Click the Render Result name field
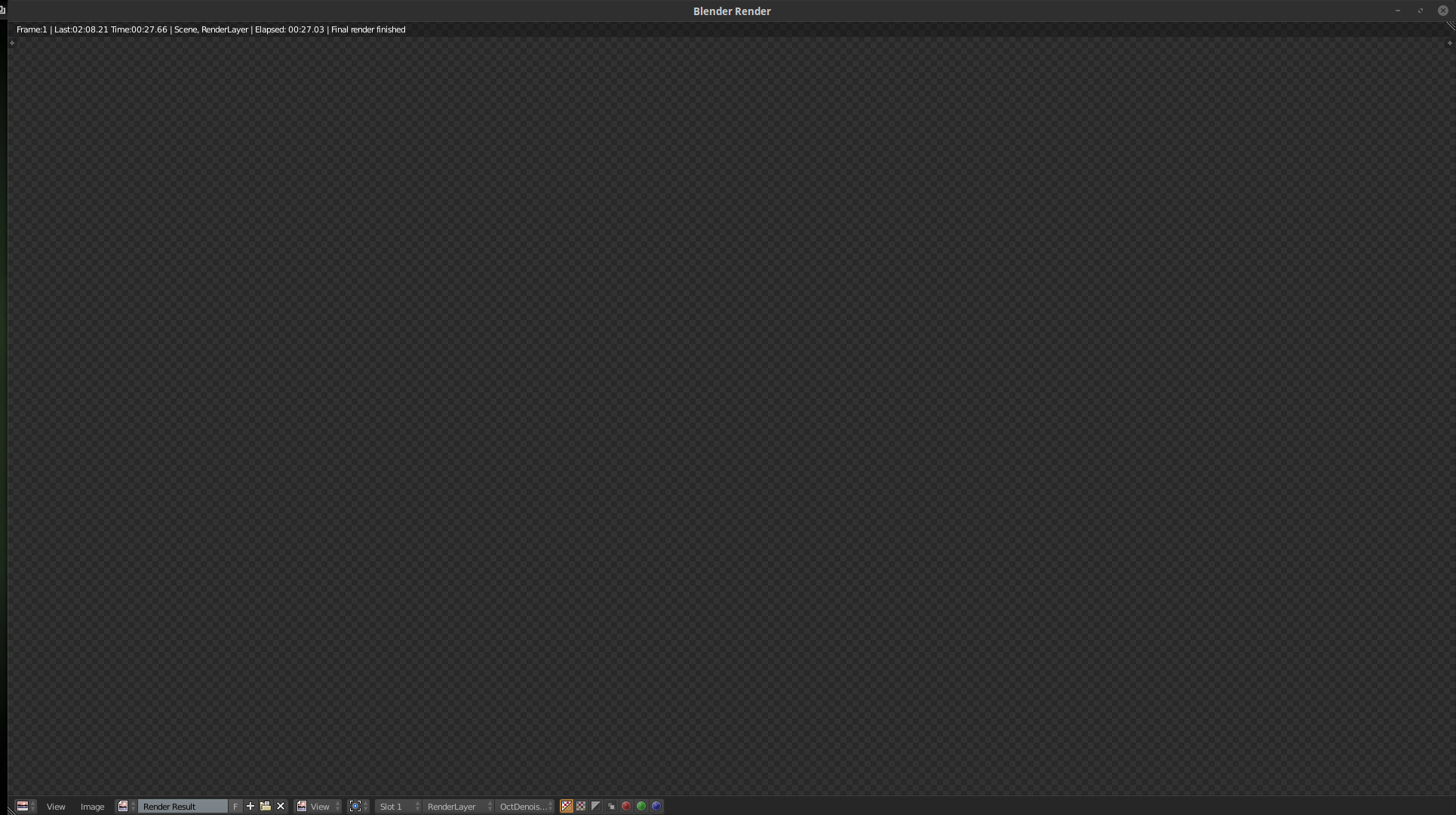This screenshot has width=1456, height=815. (182, 807)
